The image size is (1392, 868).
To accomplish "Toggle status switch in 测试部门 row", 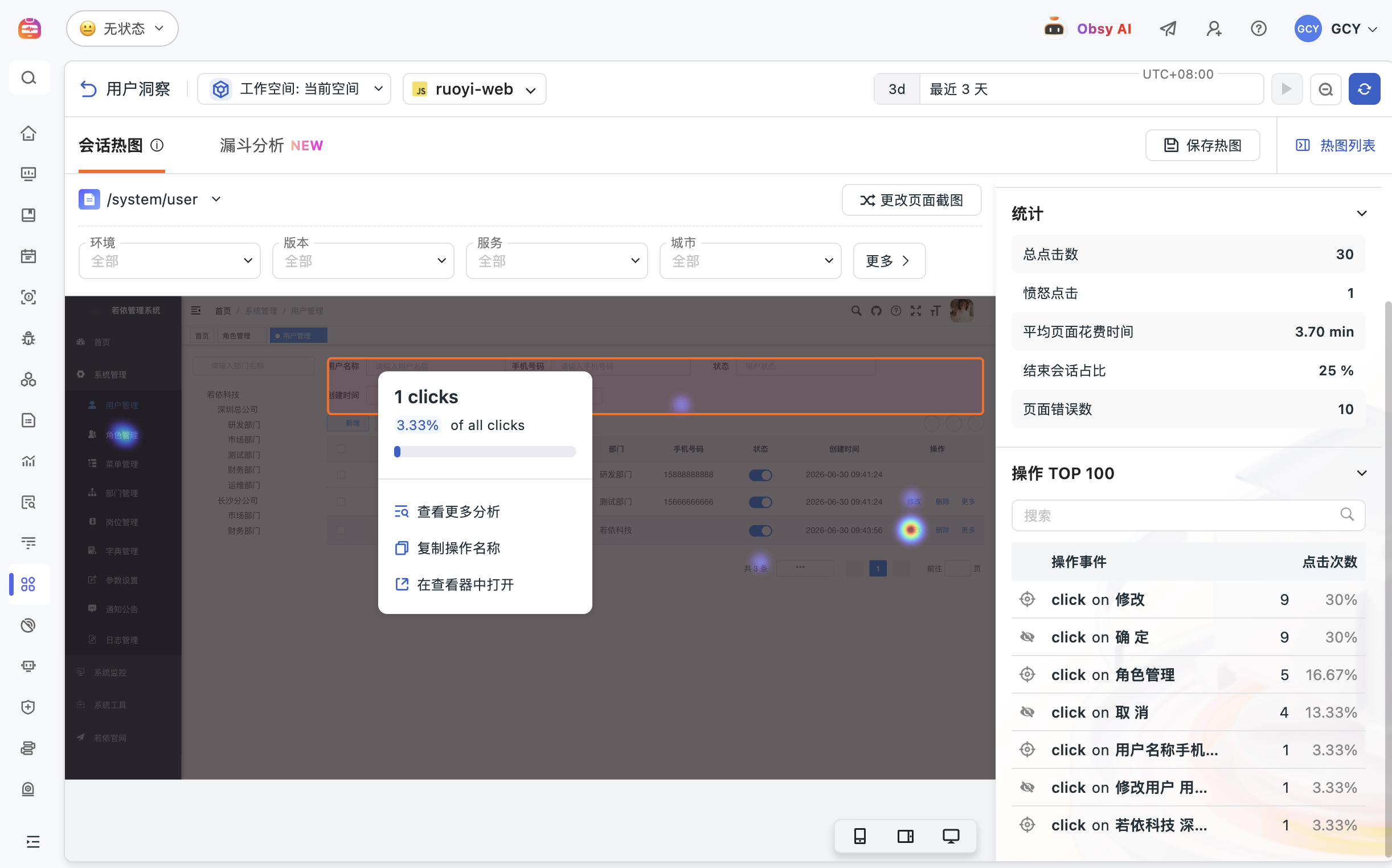I will (x=760, y=502).
